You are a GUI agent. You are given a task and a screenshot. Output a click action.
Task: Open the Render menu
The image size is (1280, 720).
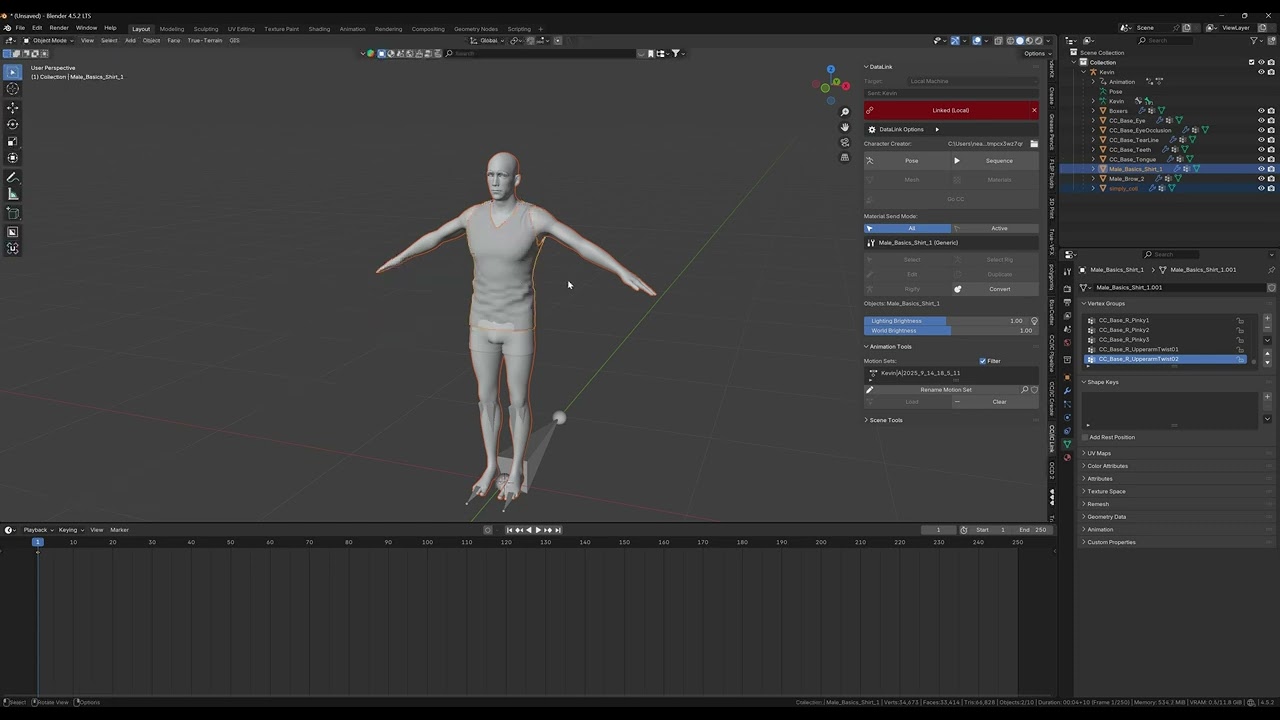click(x=59, y=28)
